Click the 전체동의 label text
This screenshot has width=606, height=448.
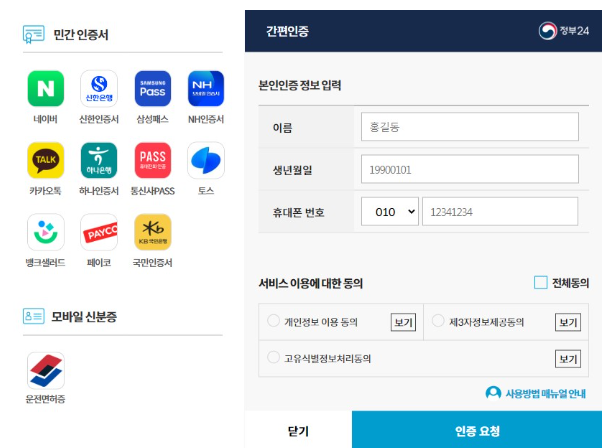pos(570,283)
